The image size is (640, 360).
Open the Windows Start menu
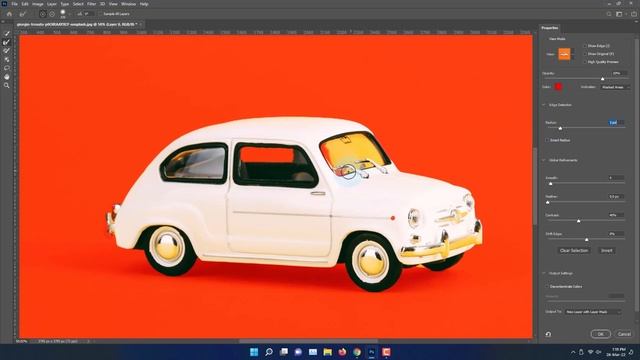coord(254,352)
